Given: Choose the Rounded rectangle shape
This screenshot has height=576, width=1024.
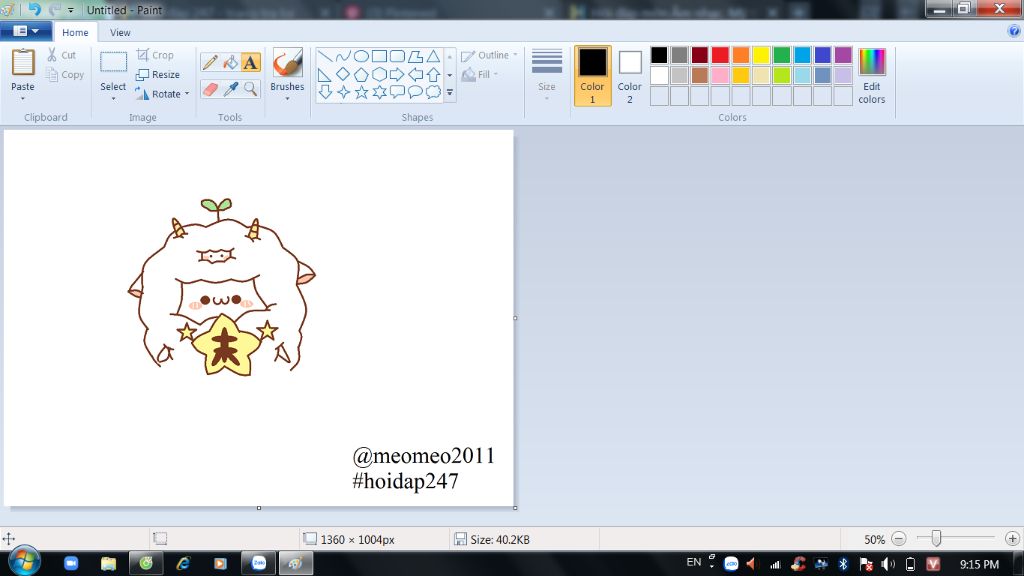Looking at the screenshot, I should tap(397, 57).
